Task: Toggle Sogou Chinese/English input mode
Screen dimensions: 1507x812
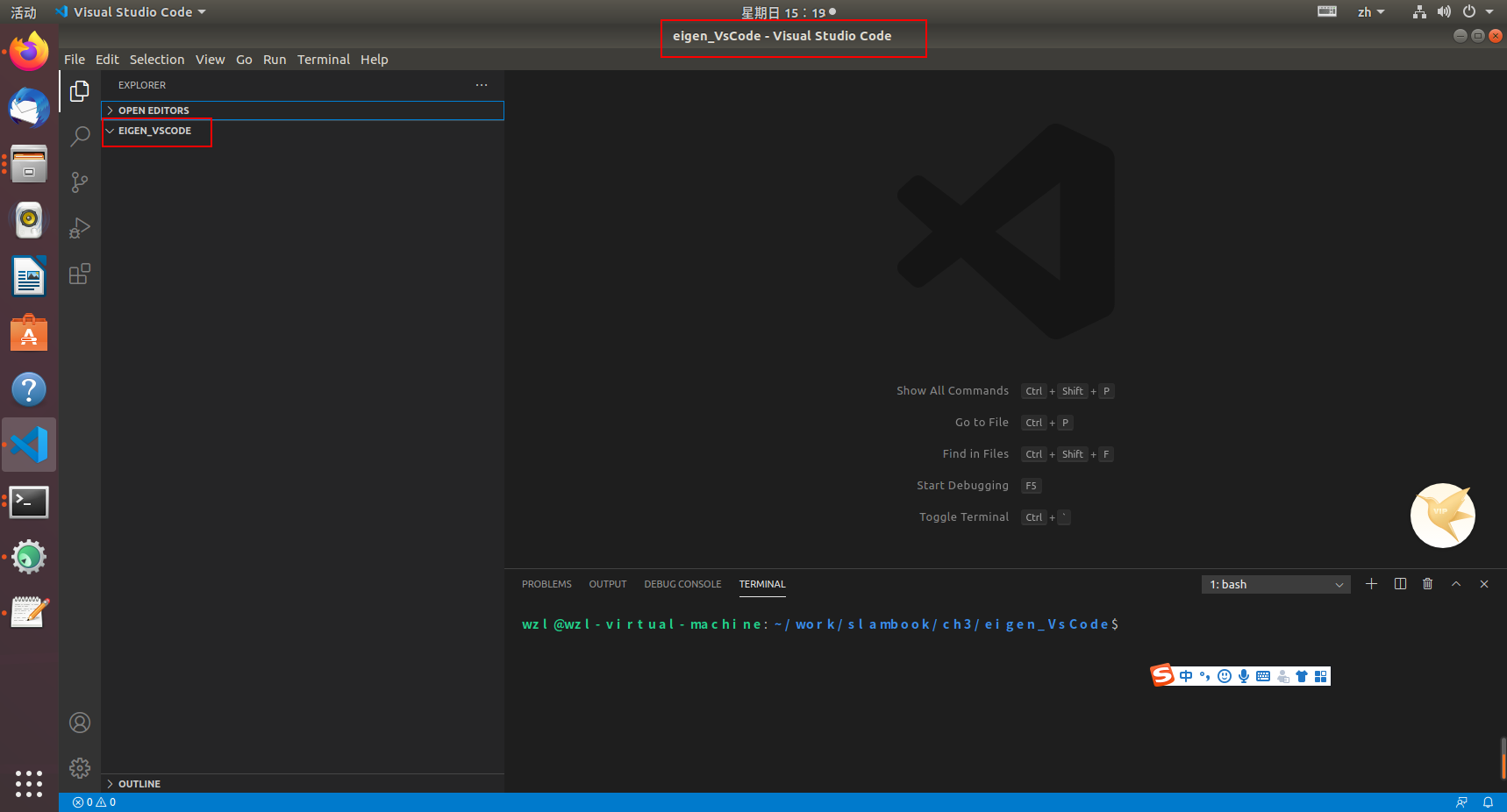Action: click(1186, 676)
